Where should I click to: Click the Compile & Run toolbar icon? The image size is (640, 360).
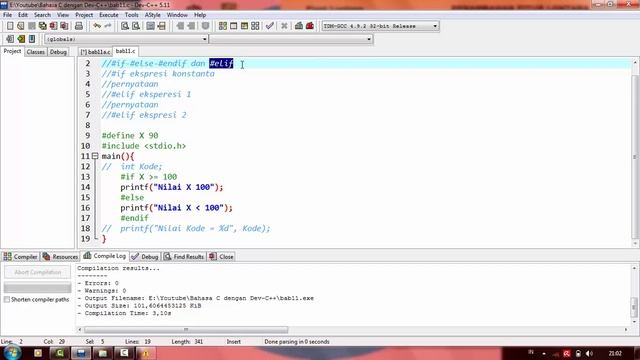point(244,26)
